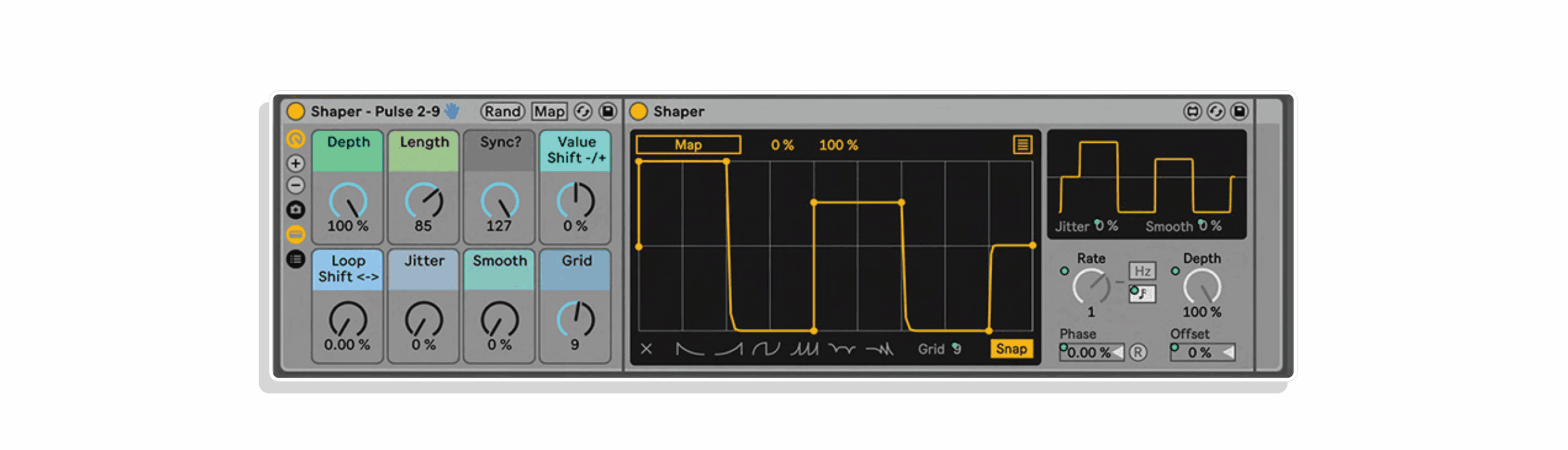Open the multimap list icon in Shaper display

click(x=1022, y=145)
